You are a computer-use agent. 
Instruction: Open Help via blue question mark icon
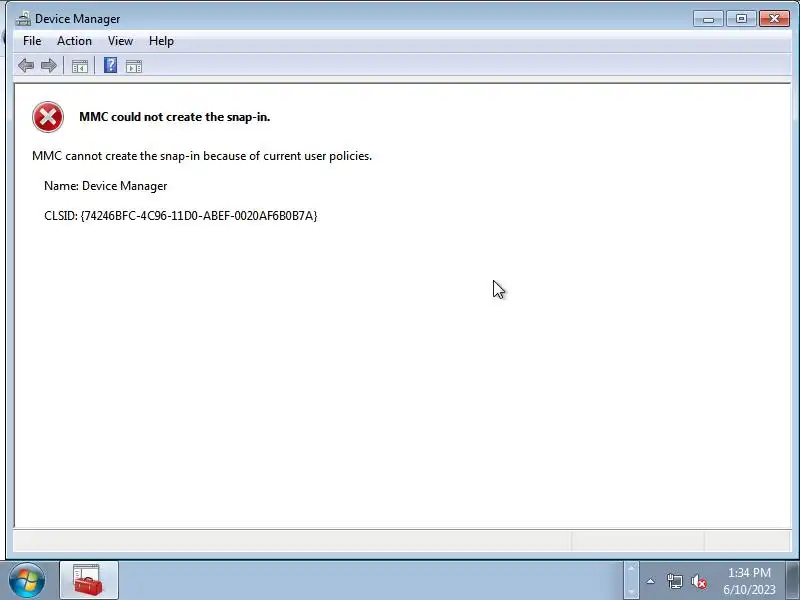[x=110, y=65]
